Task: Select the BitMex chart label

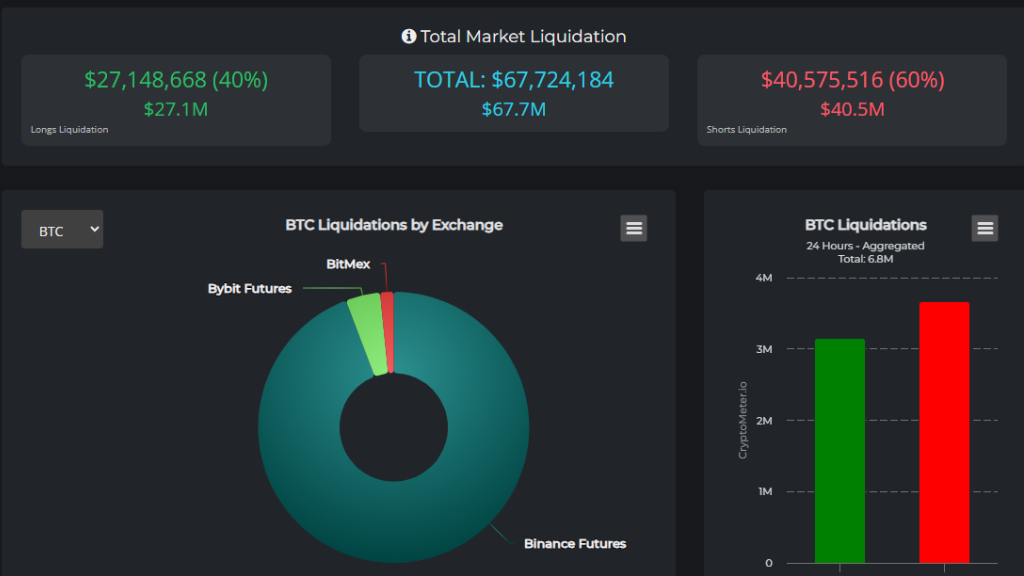Action: 348,264
